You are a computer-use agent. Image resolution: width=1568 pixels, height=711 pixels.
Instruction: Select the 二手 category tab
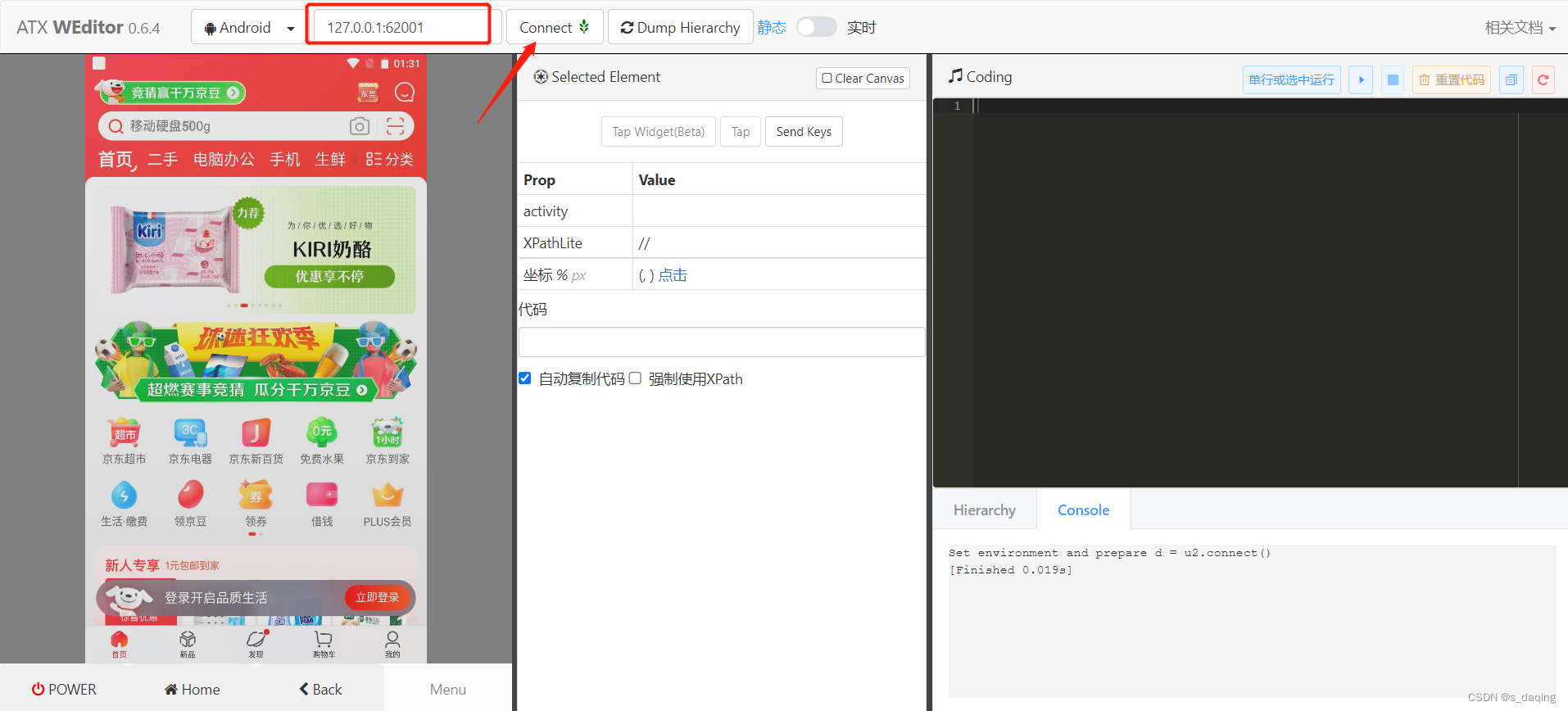pyautogui.click(x=162, y=159)
